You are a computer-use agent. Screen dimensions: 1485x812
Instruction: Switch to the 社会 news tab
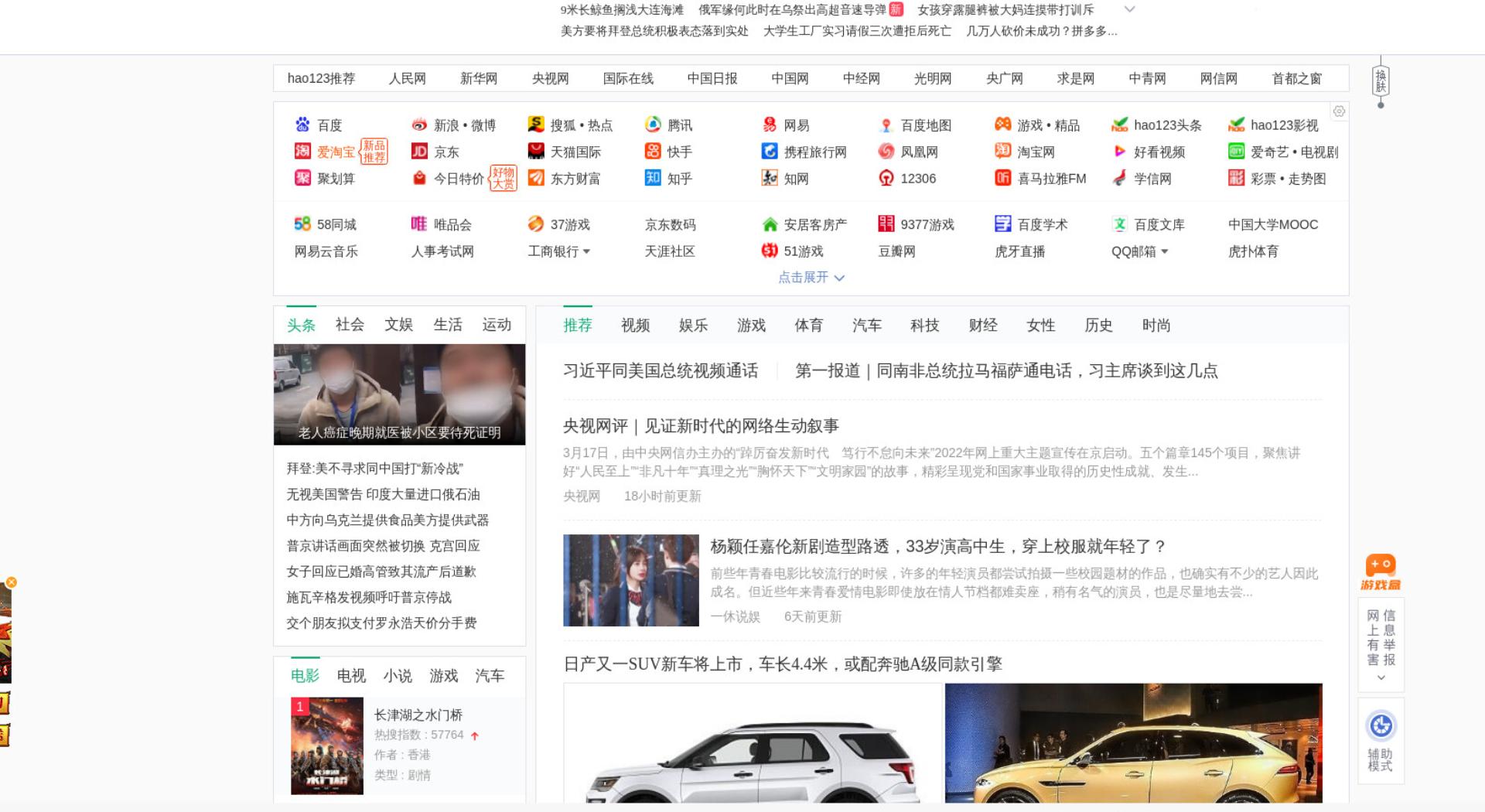350,325
